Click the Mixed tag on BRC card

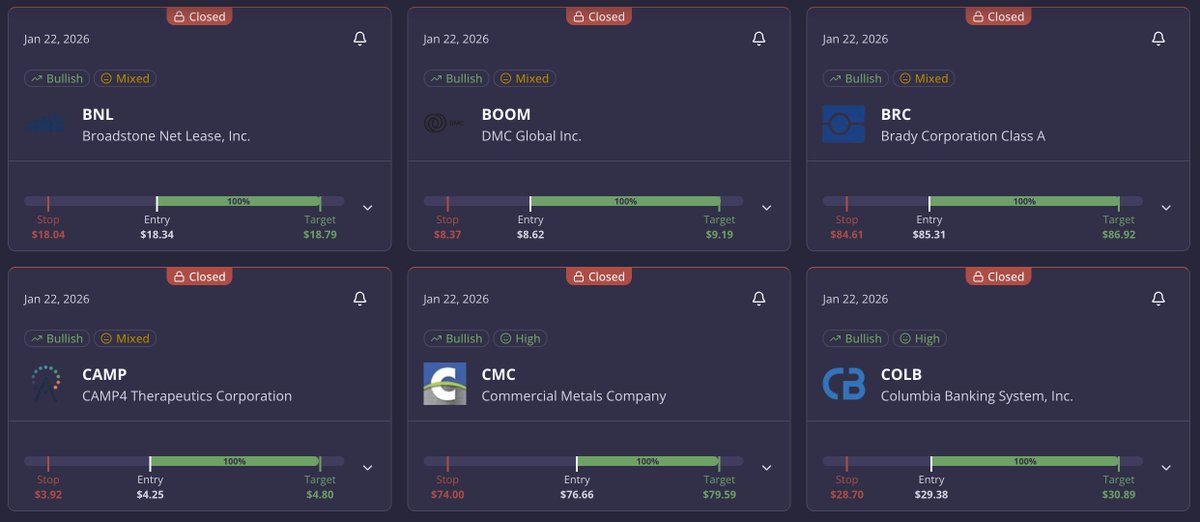923,78
